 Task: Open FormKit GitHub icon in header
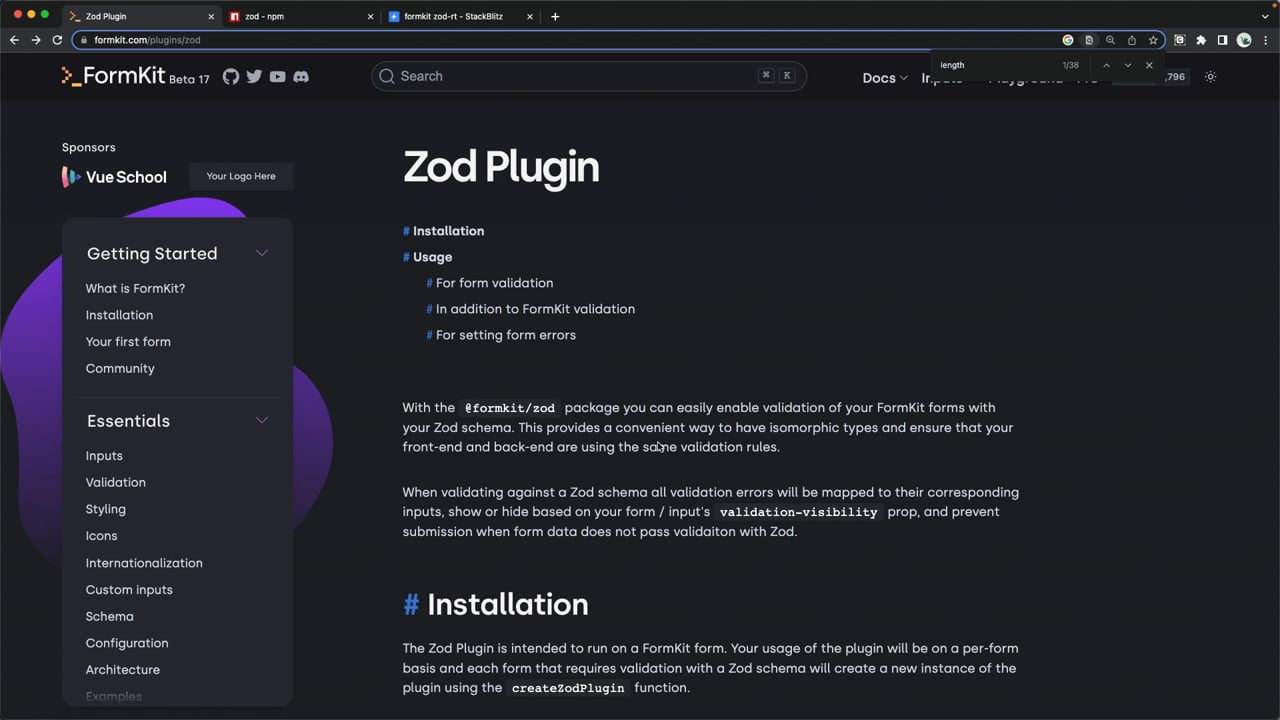(231, 77)
